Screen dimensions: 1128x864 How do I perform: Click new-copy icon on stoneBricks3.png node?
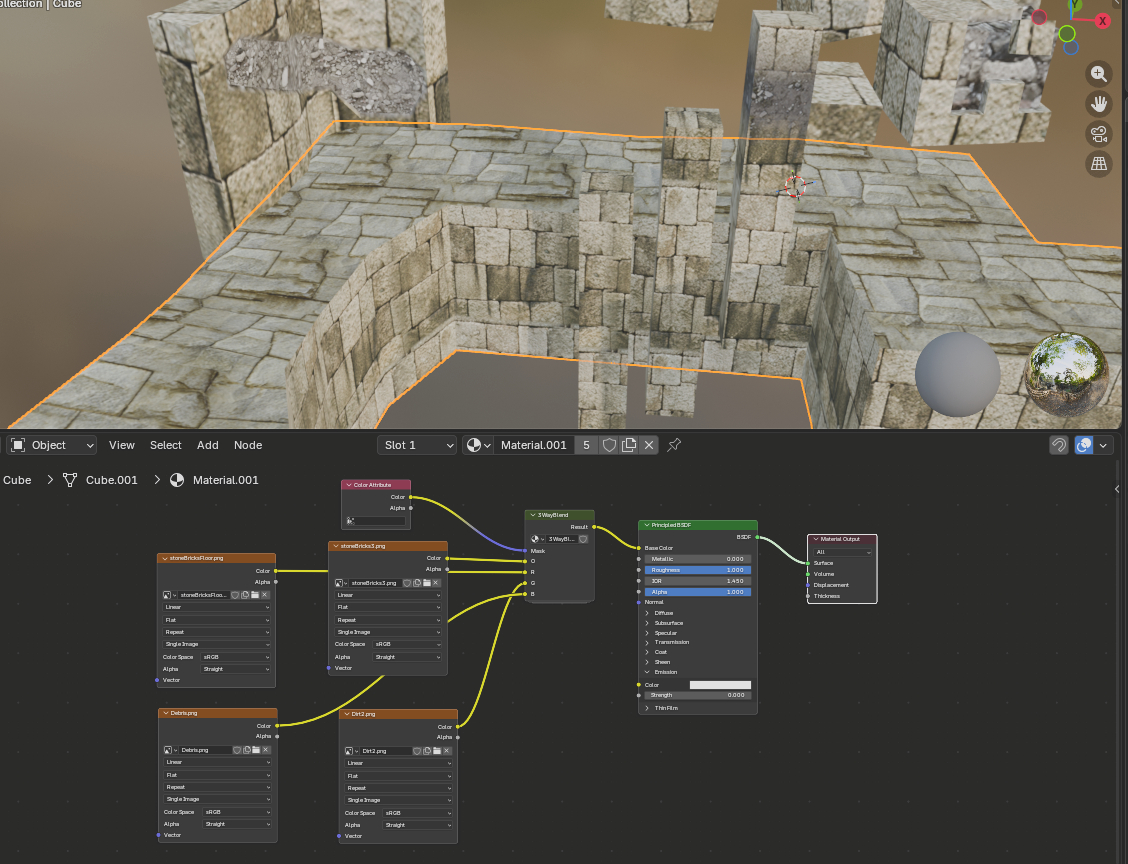click(415, 582)
